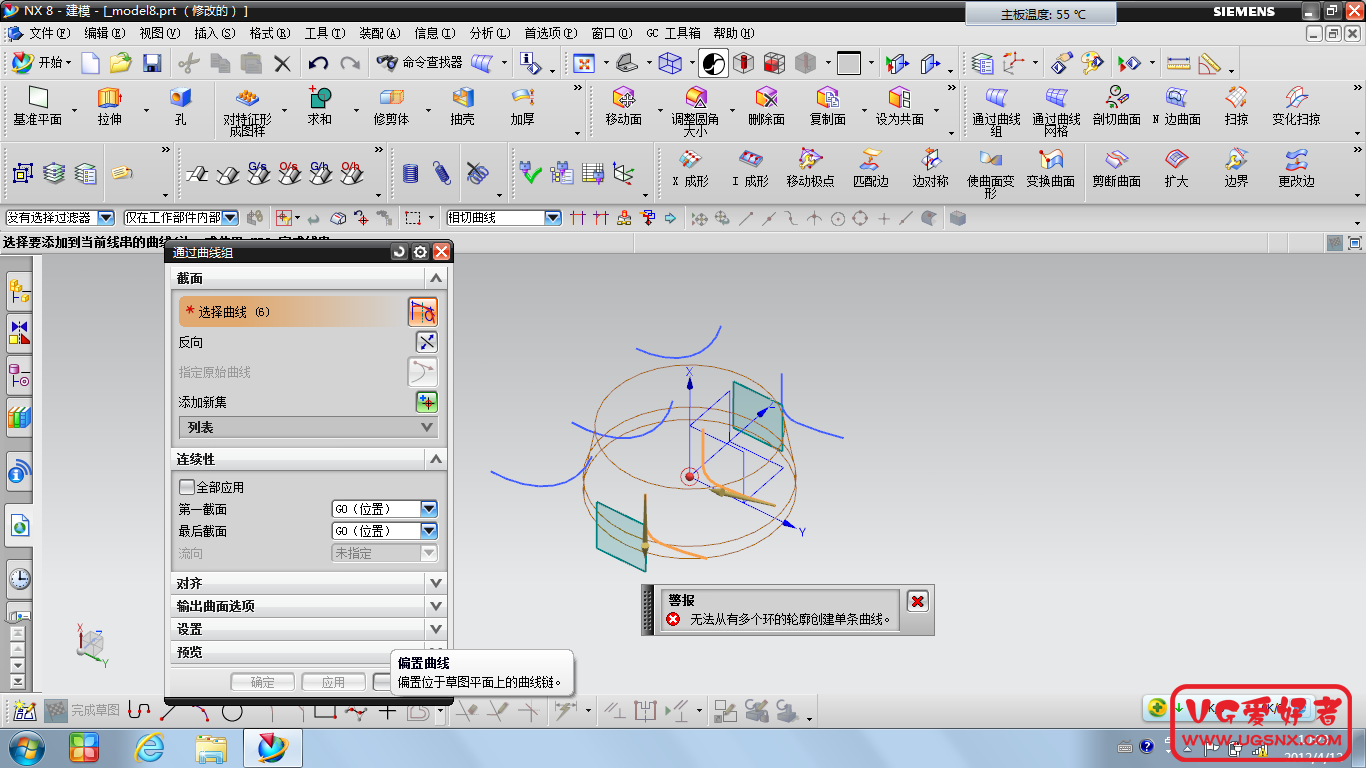Open the 文件(F) menu
This screenshot has height=768, width=1366.
pyautogui.click(x=49, y=33)
